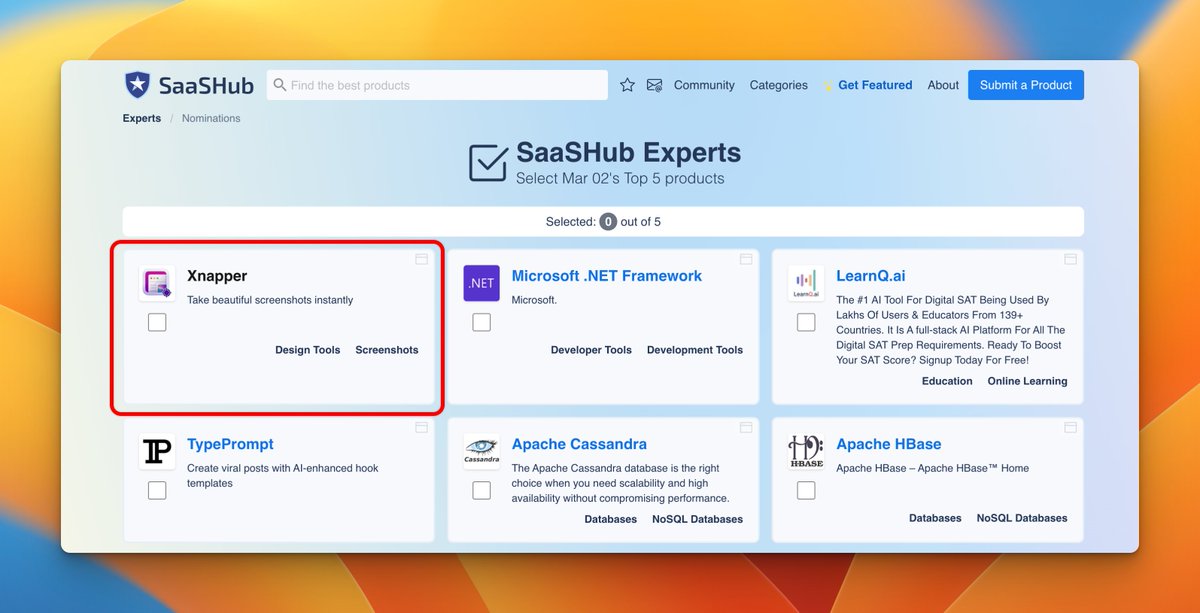The height and width of the screenshot is (613, 1200).
Task: Click NoSQL Databases tag on Apache HBase card
Action: [1022, 518]
